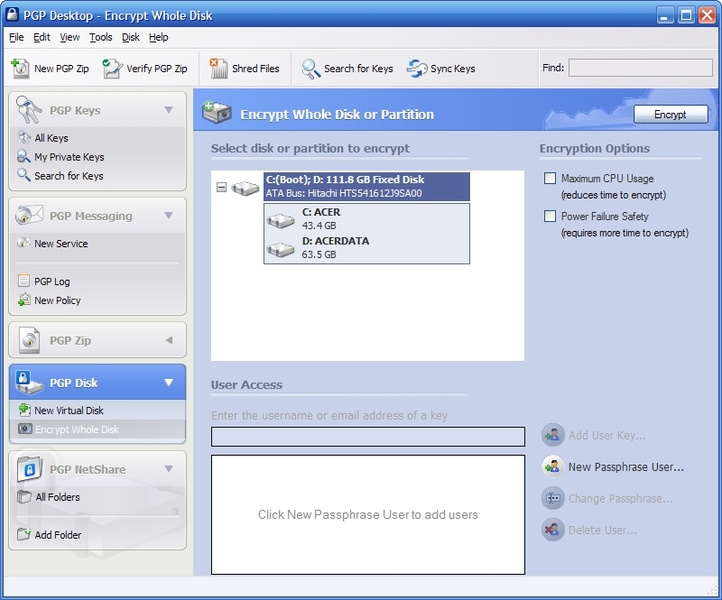Click the Find search field
This screenshot has height=600, width=722.
coord(640,68)
